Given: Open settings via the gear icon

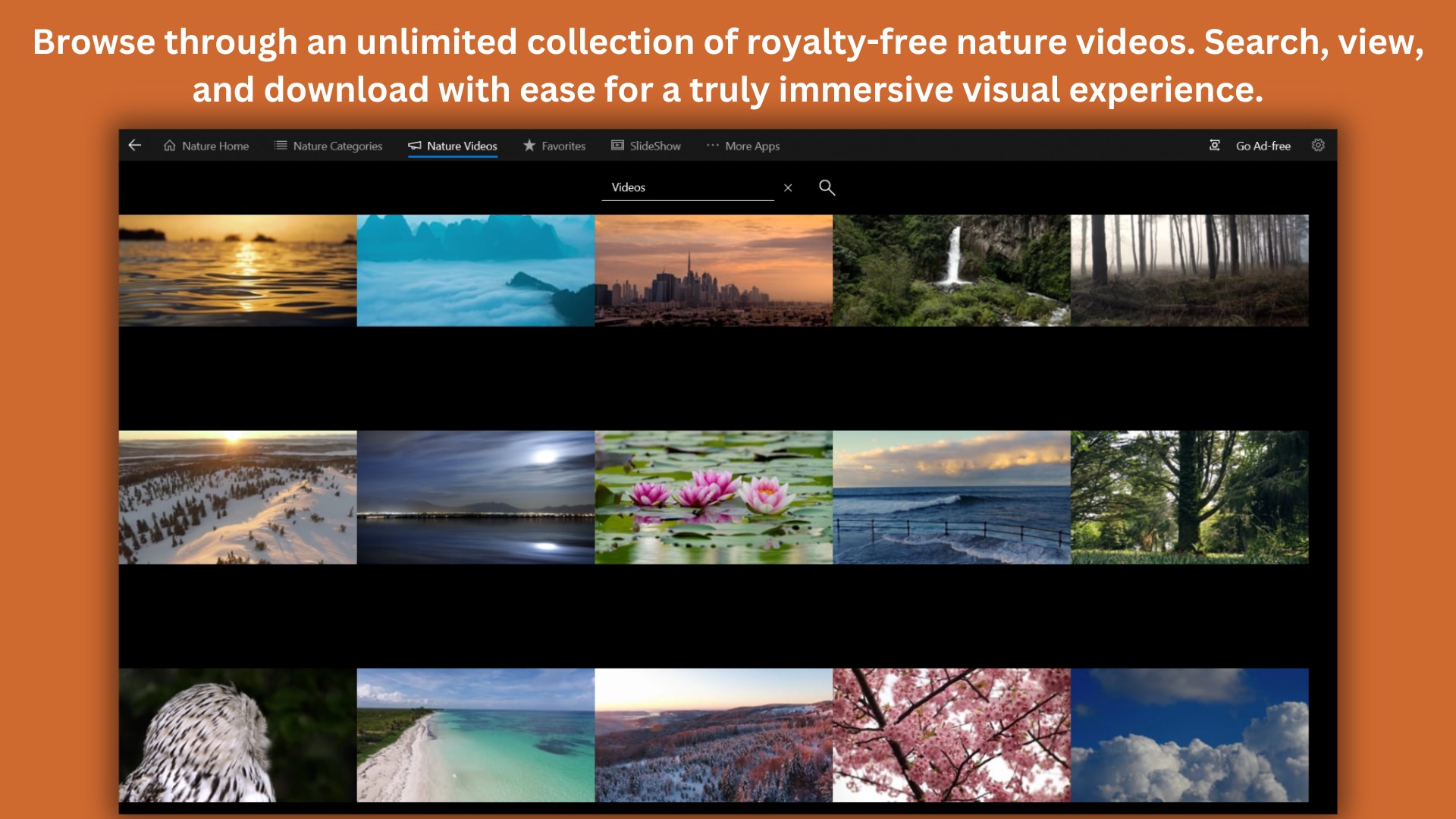Looking at the screenshot, I should pyautogui.click(x=1318, y=146).
